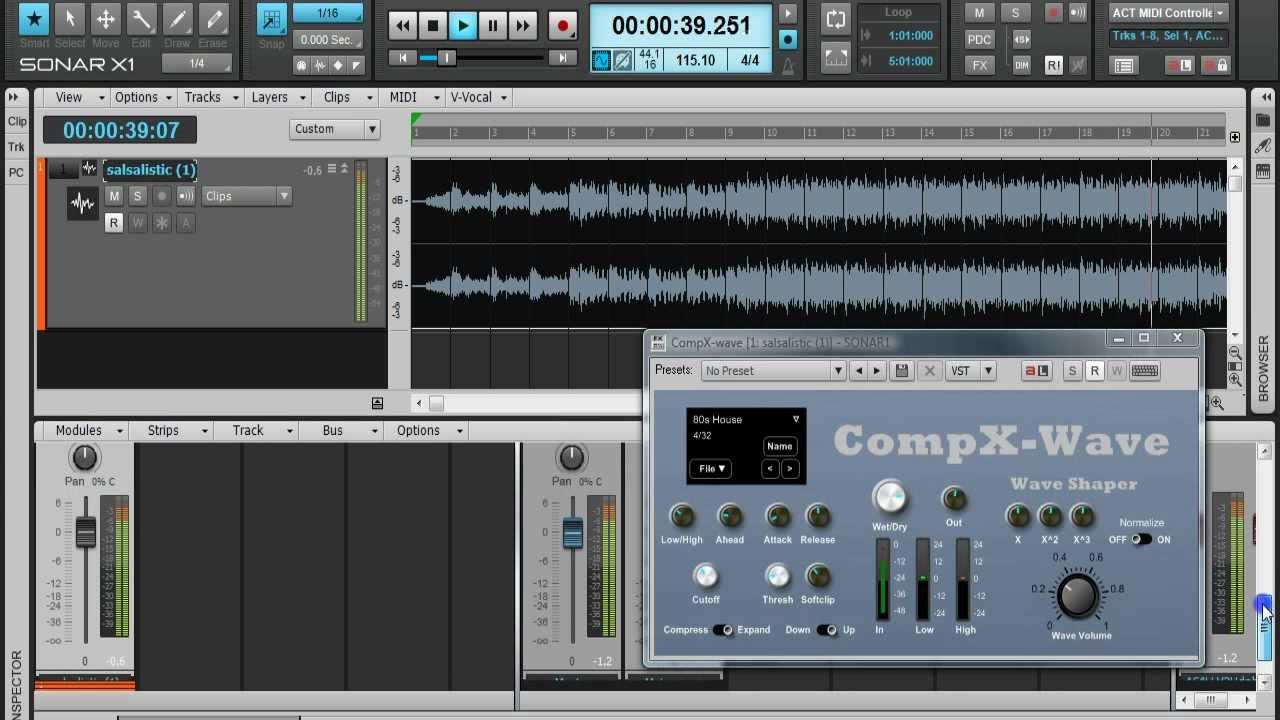
Task: Jump to project start button
Action: coord(403,59)
